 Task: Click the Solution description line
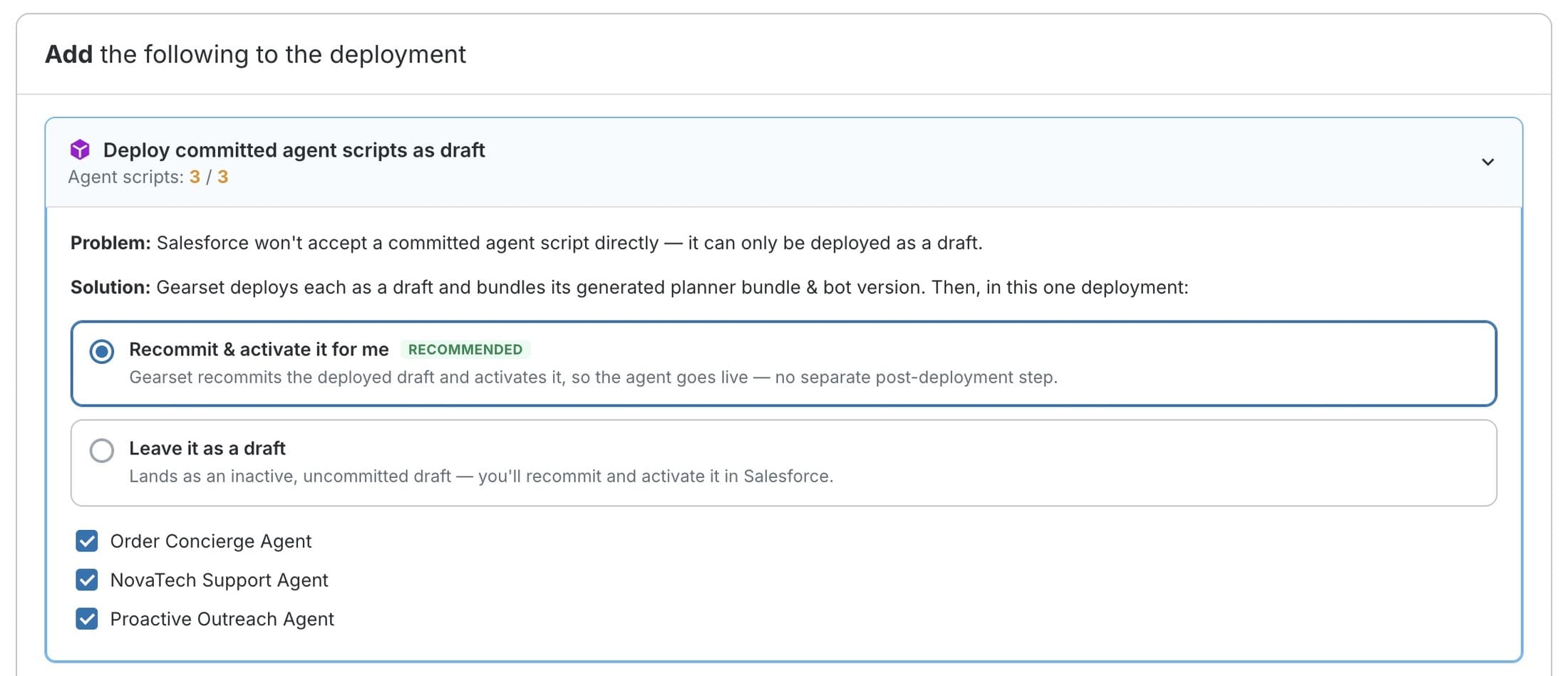(629, 287)
